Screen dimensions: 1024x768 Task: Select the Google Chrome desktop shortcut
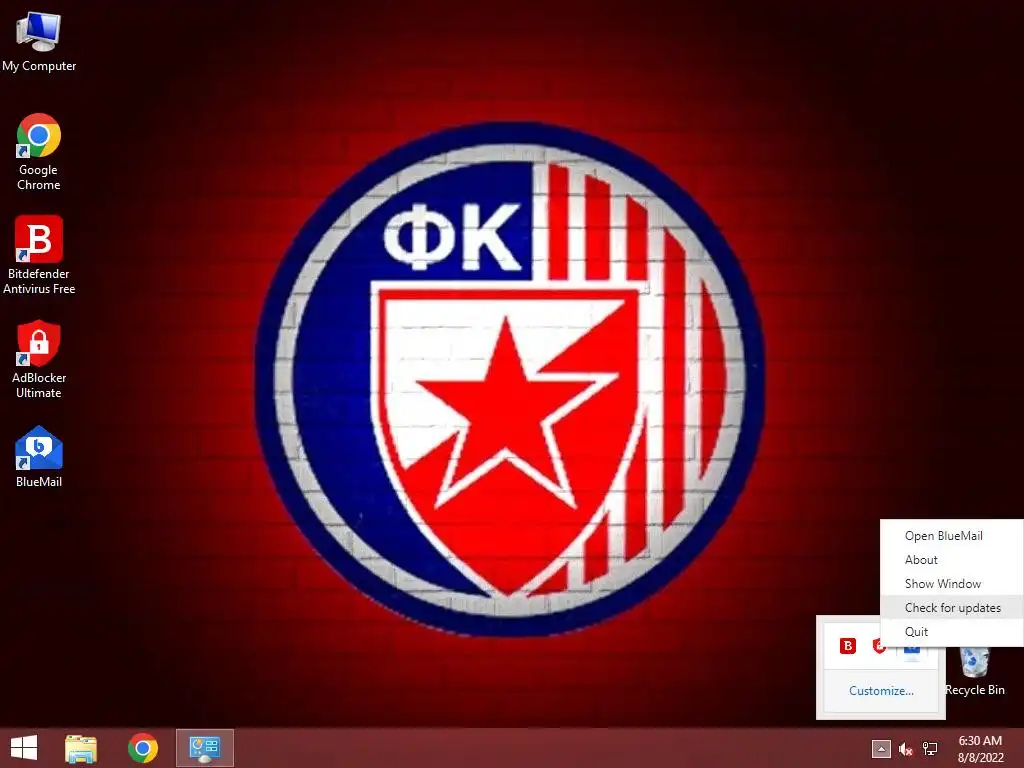click(39, 152)
